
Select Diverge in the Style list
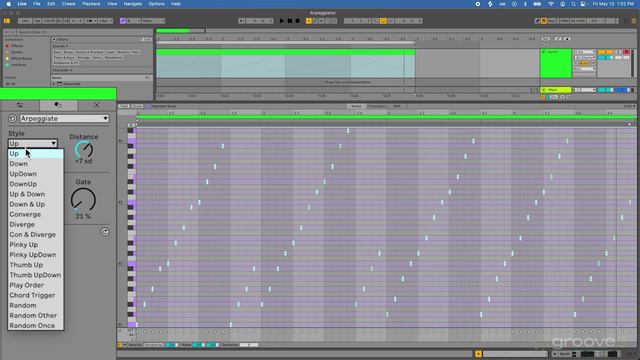36,224
